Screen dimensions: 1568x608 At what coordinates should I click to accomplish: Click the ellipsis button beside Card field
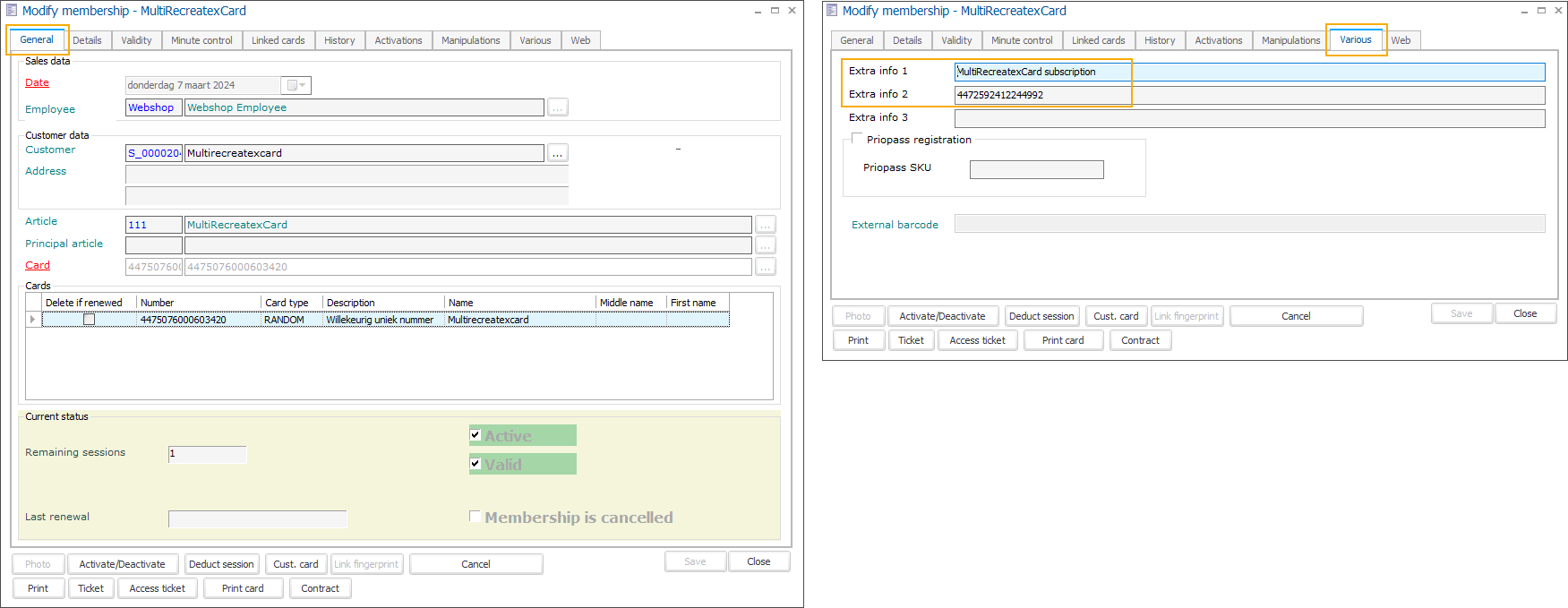tap(765, 267)
